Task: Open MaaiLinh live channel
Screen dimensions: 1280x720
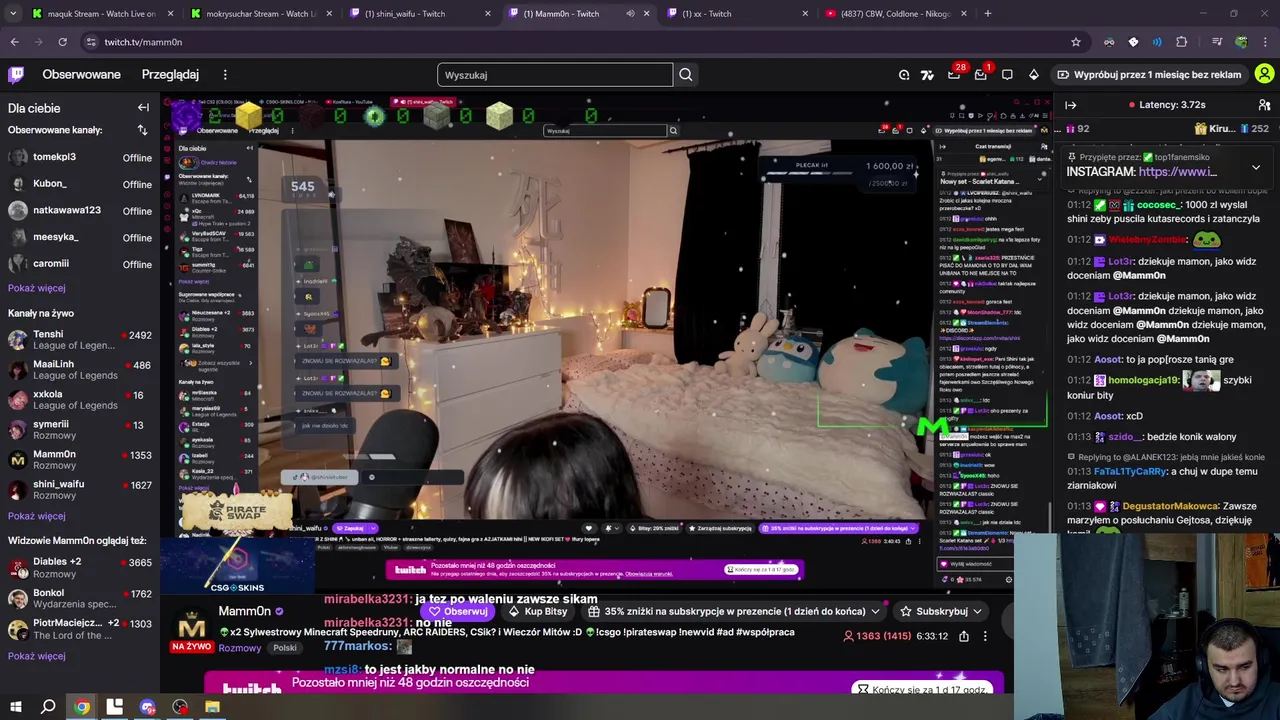Action: (x=80, y=370)
